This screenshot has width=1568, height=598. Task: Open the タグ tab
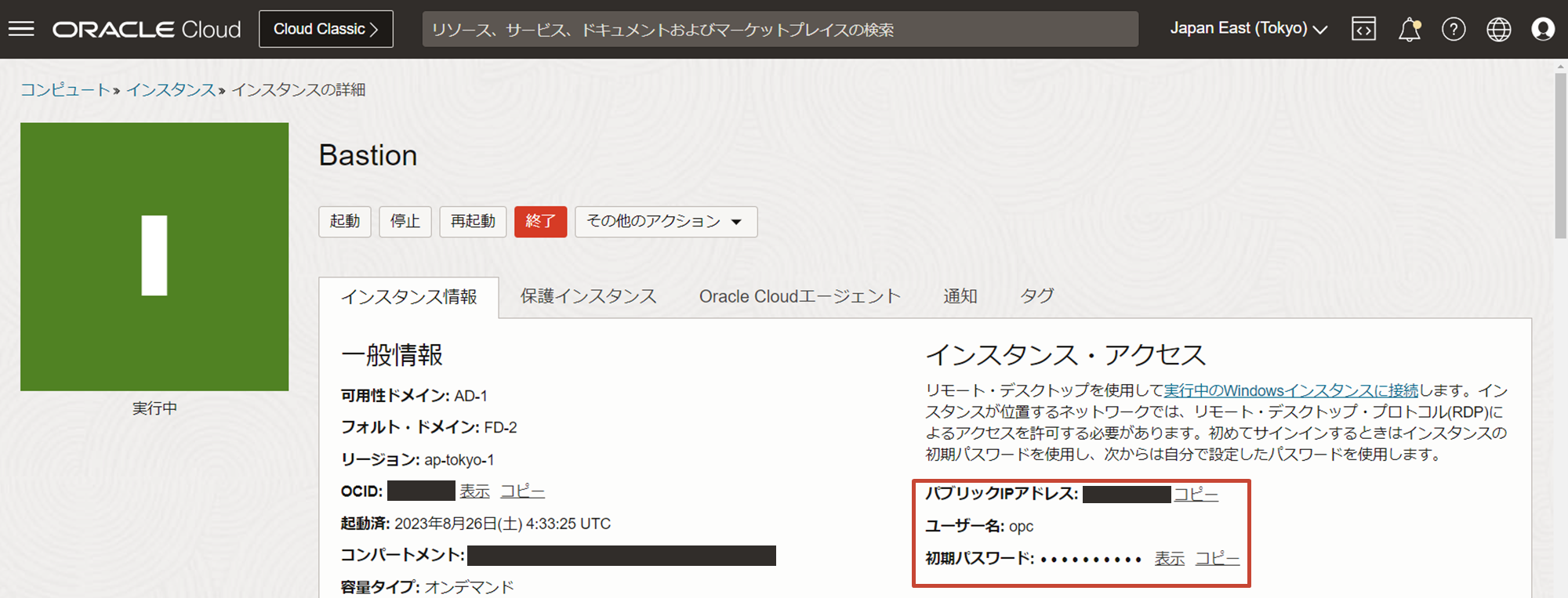point(1037,296)
